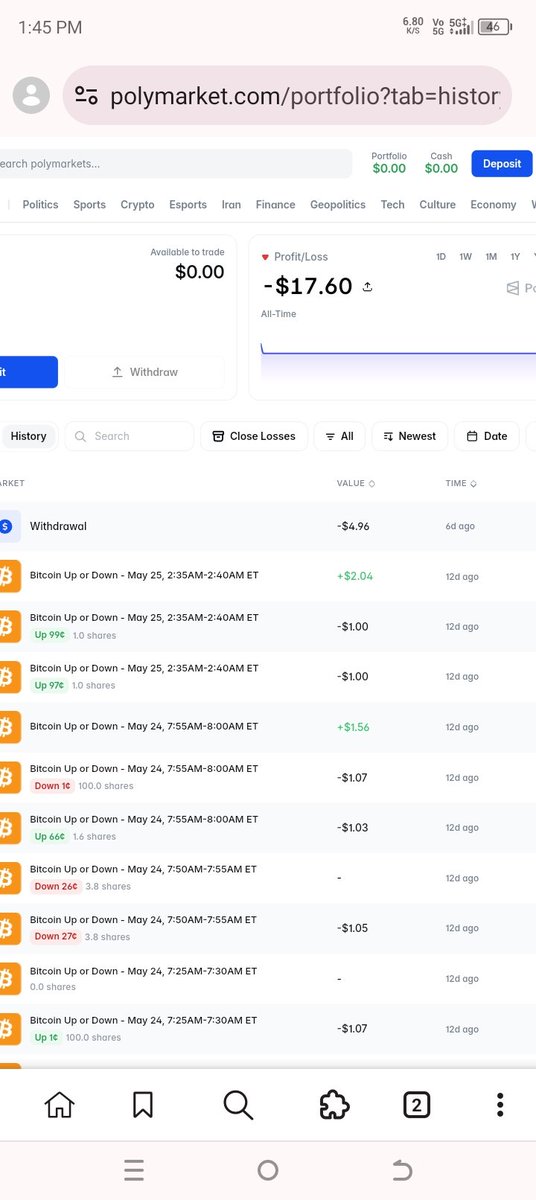Select 1Y profit/loss timeframe

tap(515, 257)
